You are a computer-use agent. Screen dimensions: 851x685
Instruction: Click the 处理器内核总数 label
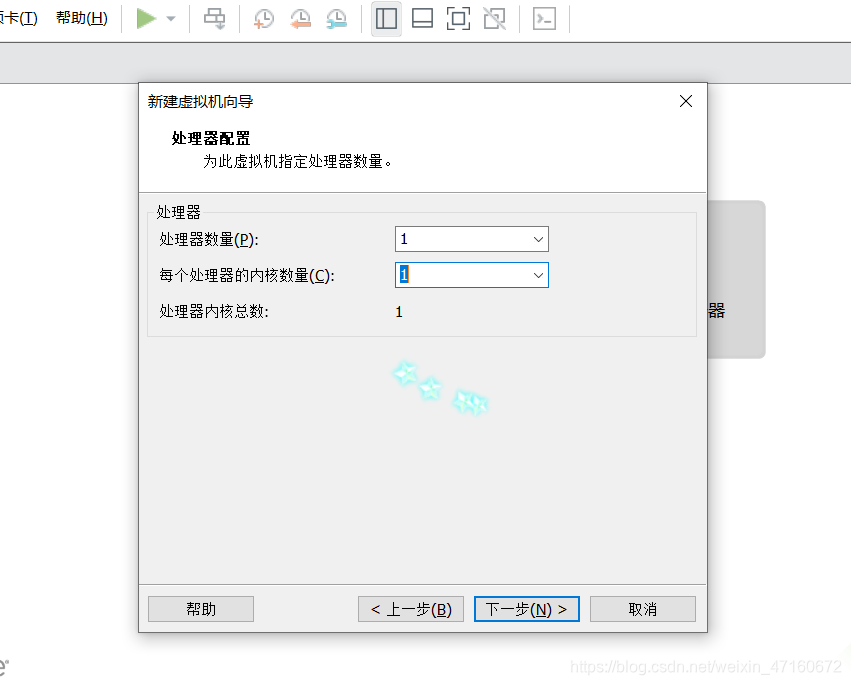point(214,312)
